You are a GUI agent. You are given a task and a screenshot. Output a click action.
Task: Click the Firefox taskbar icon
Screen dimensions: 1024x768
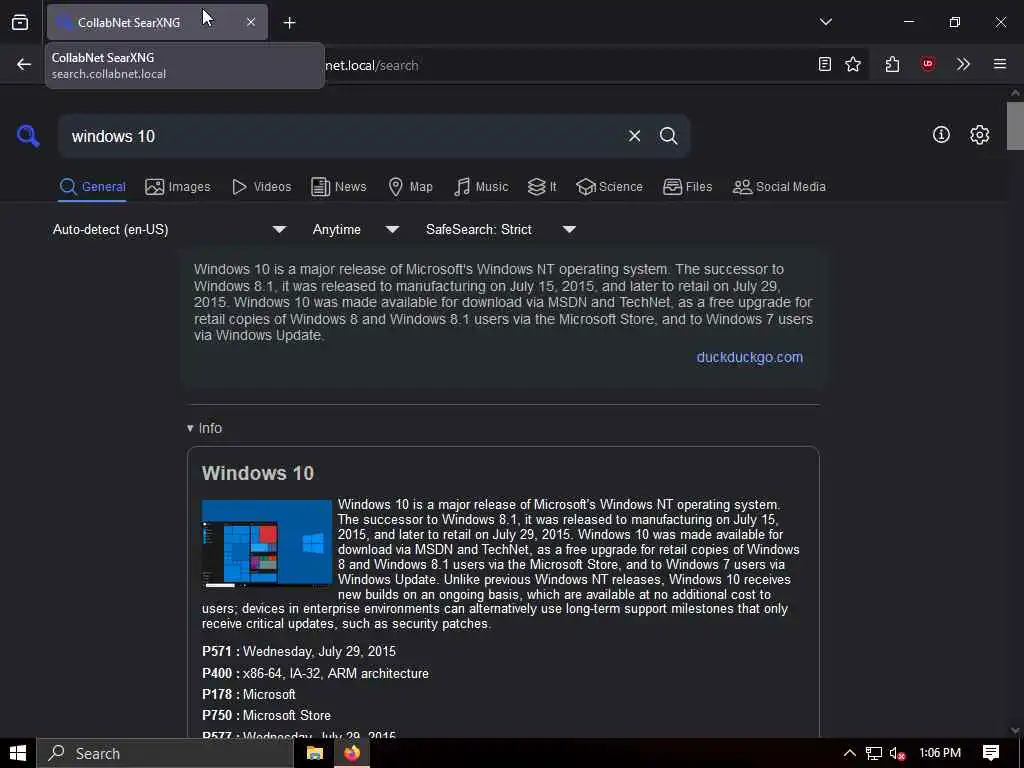352,753
